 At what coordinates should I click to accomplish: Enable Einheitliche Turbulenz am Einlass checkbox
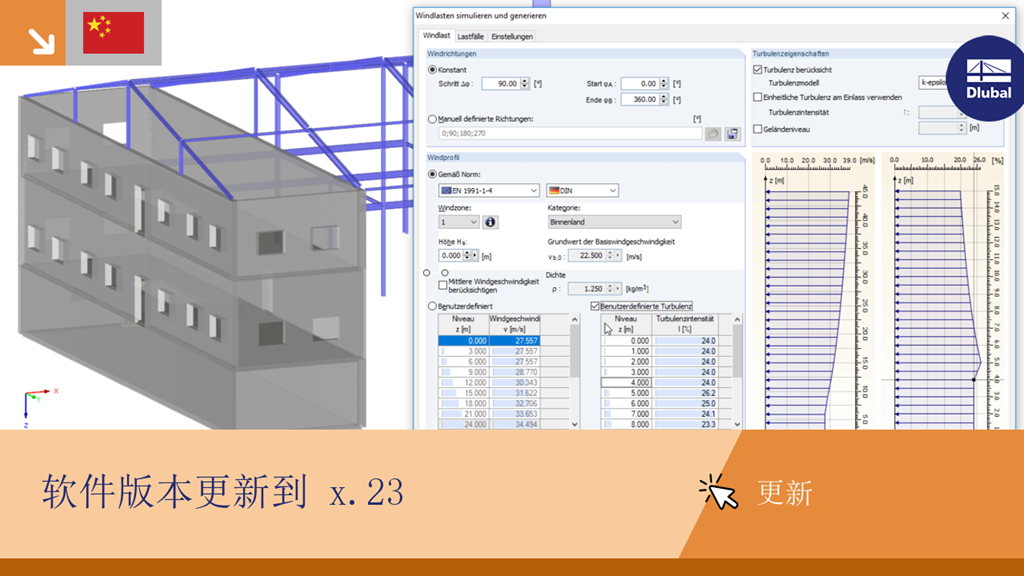(x=758, y=97)
